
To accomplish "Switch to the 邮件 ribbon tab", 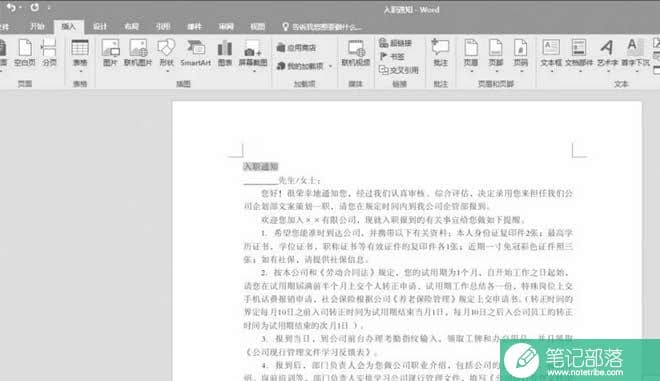I will tap(194, 27).
